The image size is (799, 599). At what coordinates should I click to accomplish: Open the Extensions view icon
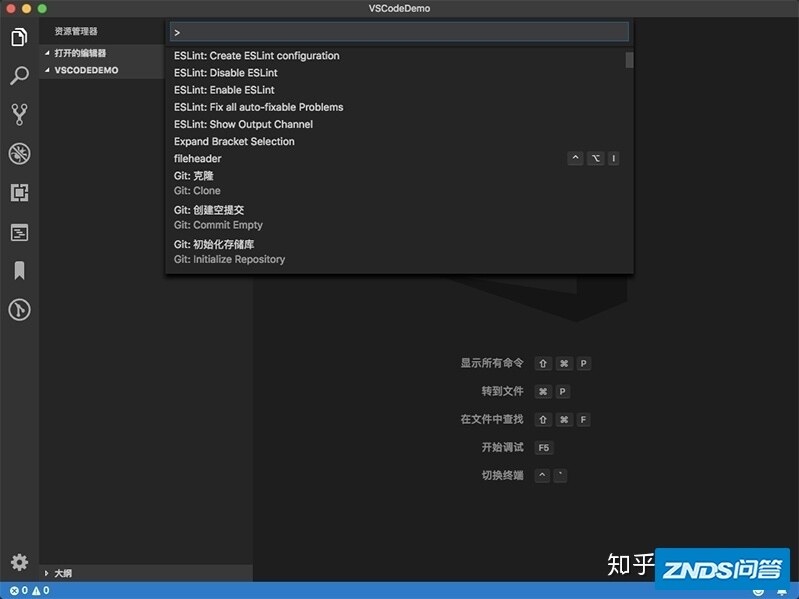coord(19,193)
